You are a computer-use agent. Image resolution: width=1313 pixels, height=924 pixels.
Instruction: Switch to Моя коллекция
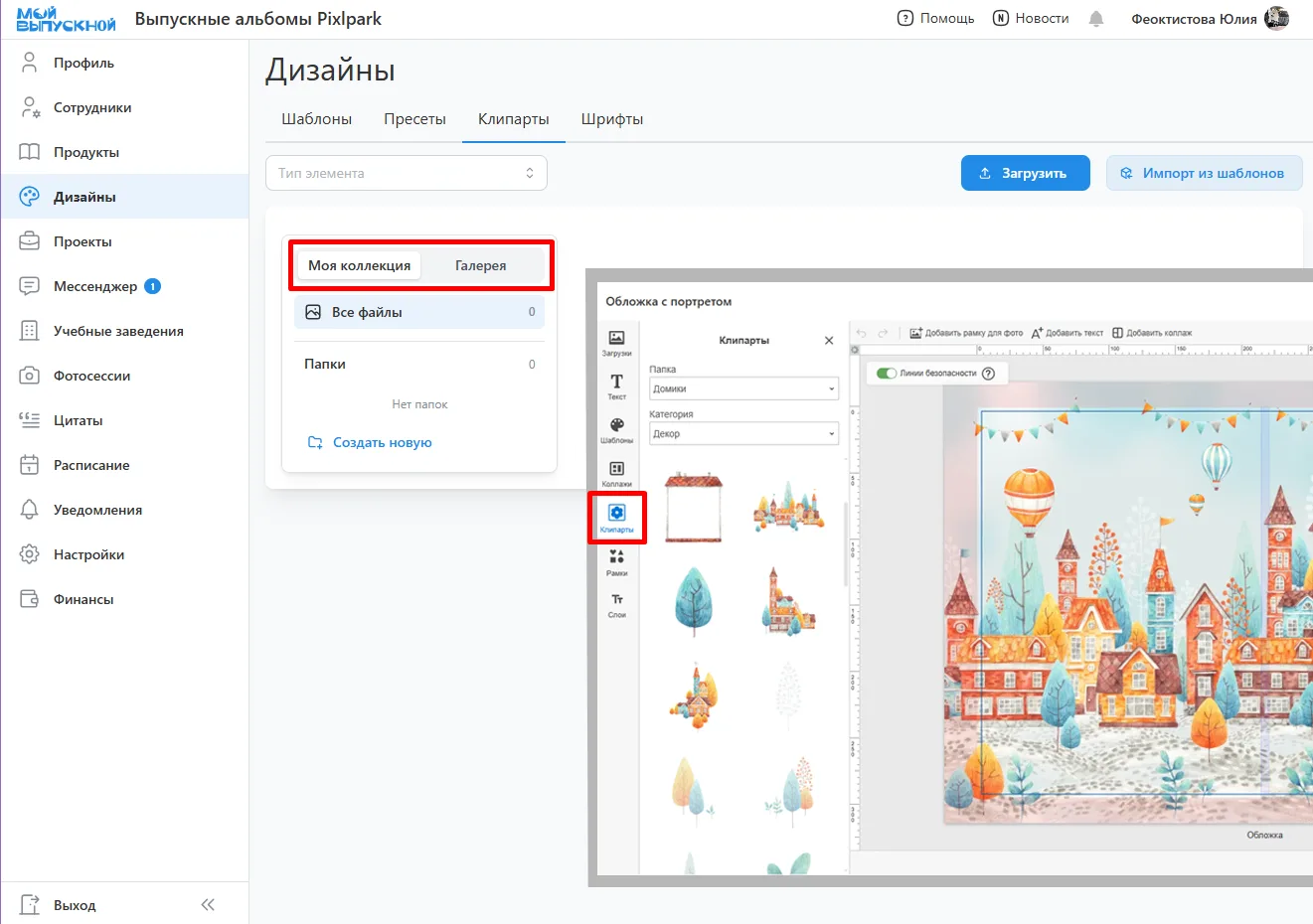point(359,265)
